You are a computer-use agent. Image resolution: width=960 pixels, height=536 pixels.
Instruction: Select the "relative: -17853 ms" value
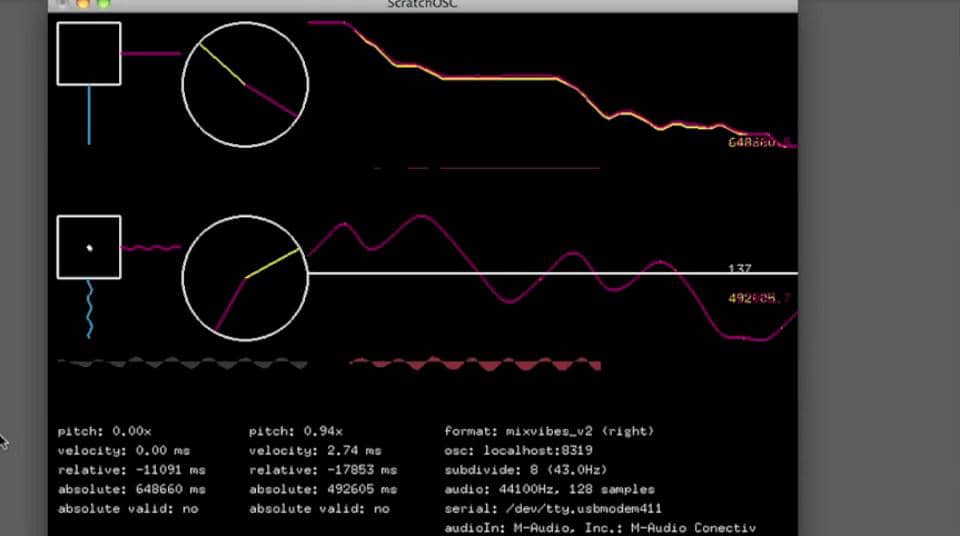tap(323, 470)
